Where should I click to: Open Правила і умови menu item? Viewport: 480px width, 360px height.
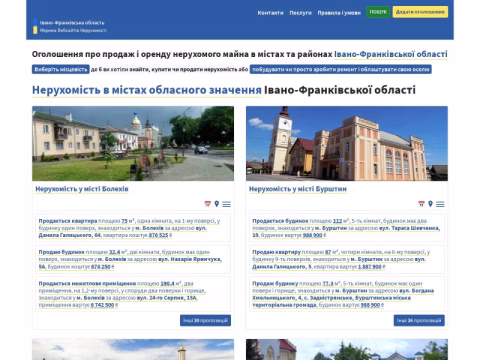339,13
